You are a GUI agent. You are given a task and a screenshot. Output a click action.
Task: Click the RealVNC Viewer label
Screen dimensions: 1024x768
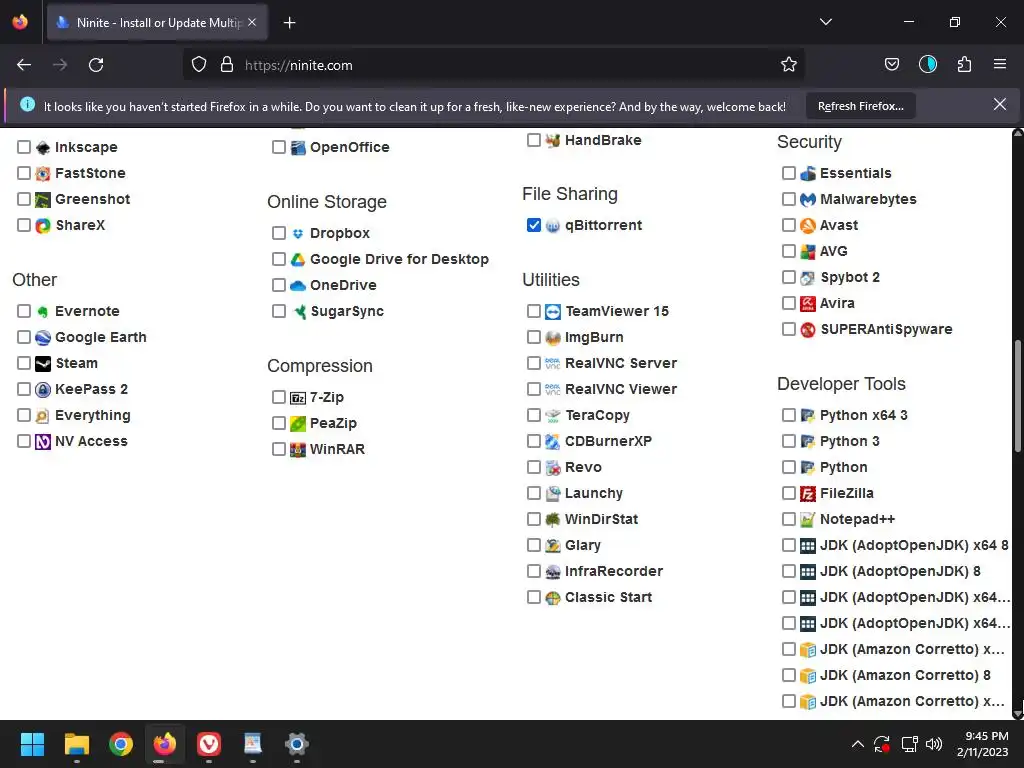click(x=620, y=389)
